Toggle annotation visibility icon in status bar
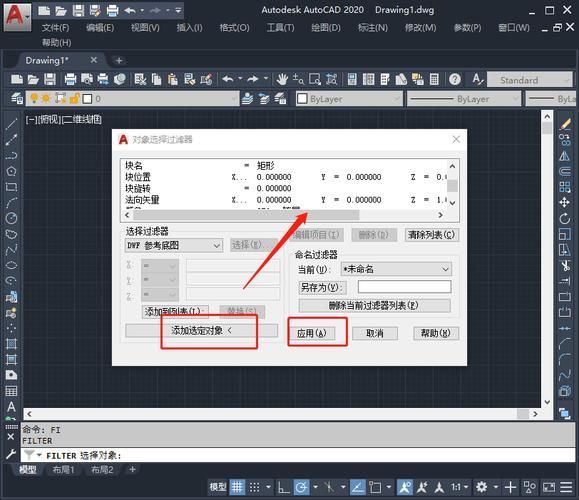The width and height of the screenshot is (579, 500). coord(405,487)
